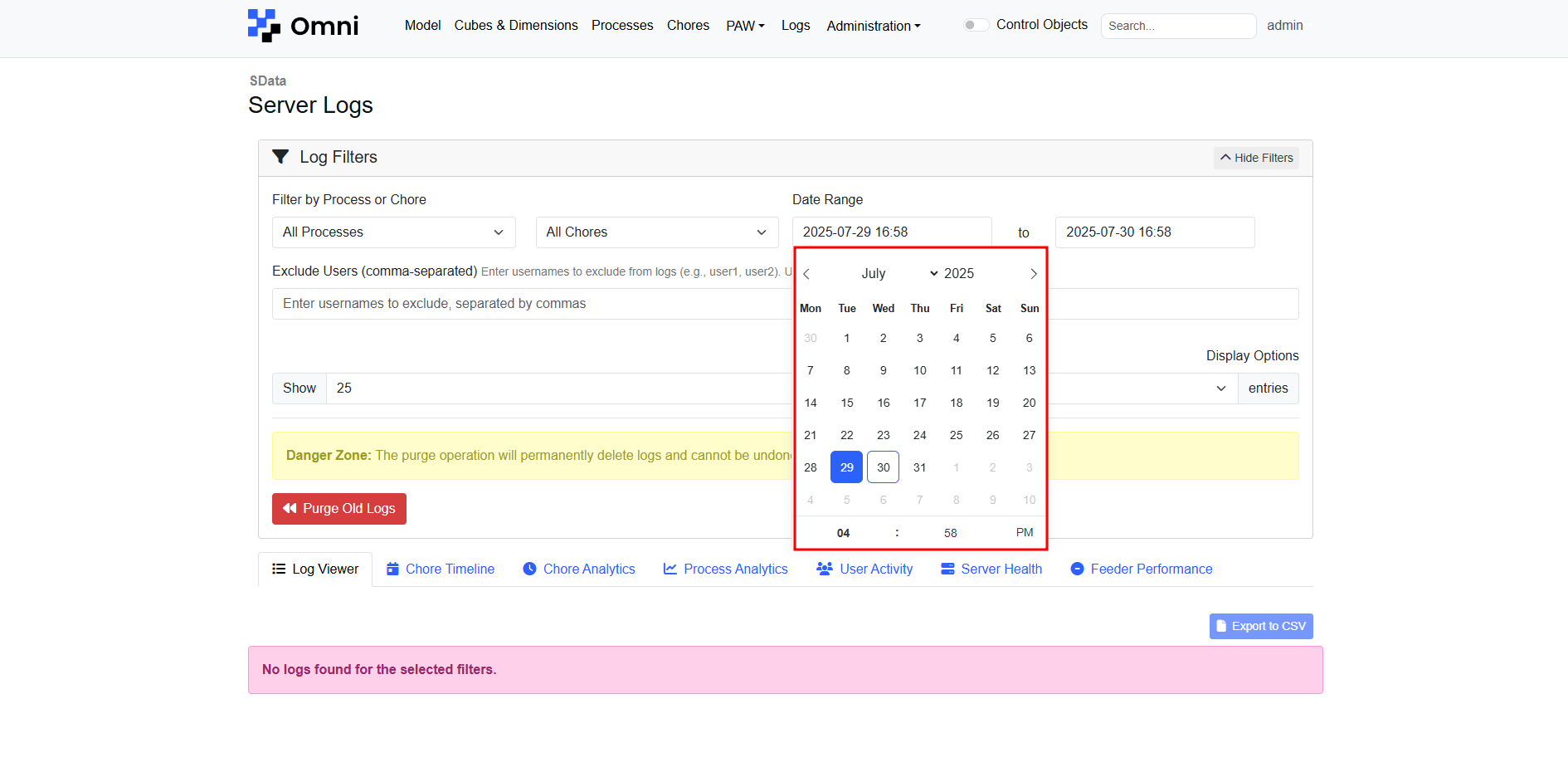This screenshot has width=1568, height=782.
Task: Select July 24 in calendar
Action: (919, 435)
